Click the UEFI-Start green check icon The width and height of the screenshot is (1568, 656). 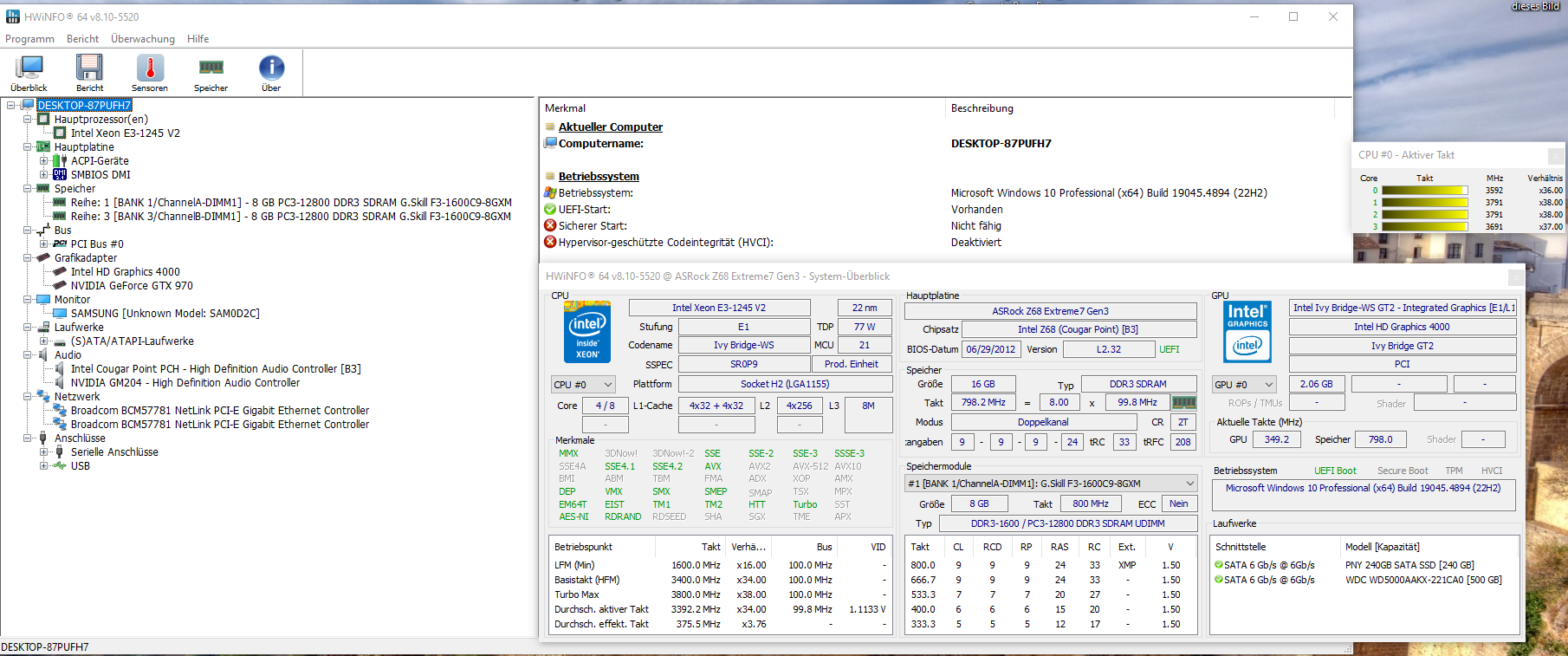point(550,209)
